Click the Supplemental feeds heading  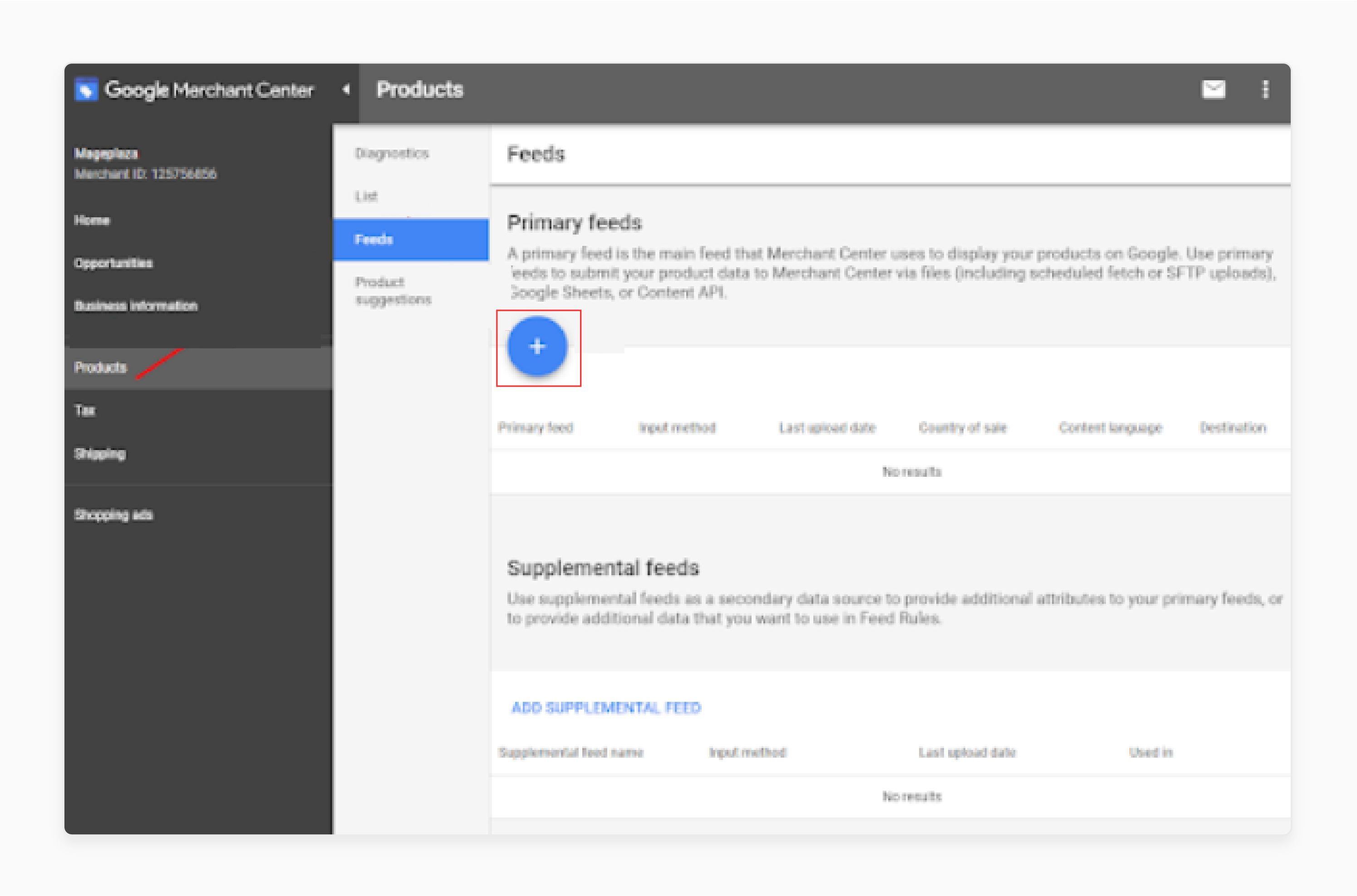603,568
